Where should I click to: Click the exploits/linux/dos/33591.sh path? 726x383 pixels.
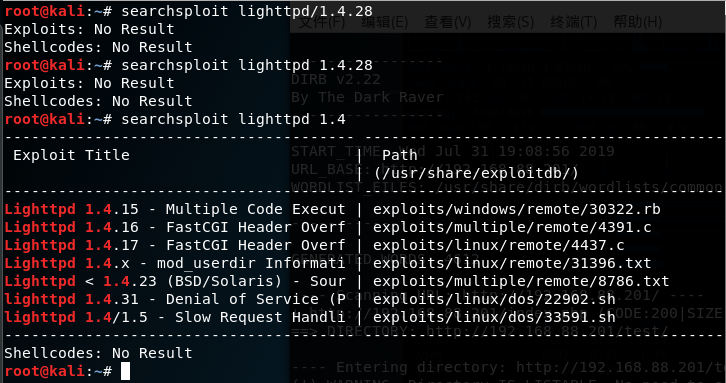click(494, 317)
